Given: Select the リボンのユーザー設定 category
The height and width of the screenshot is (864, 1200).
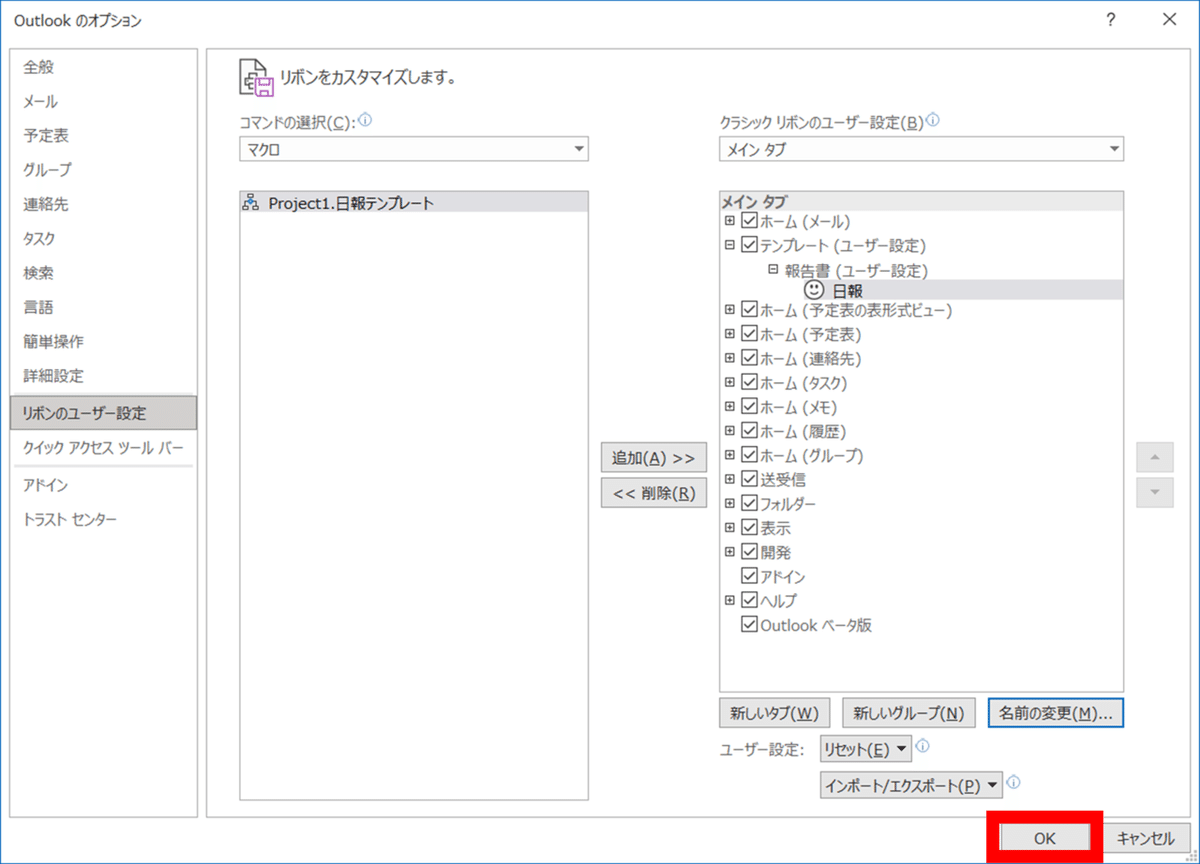Looking at the screenshot, I should click(103, 413).
